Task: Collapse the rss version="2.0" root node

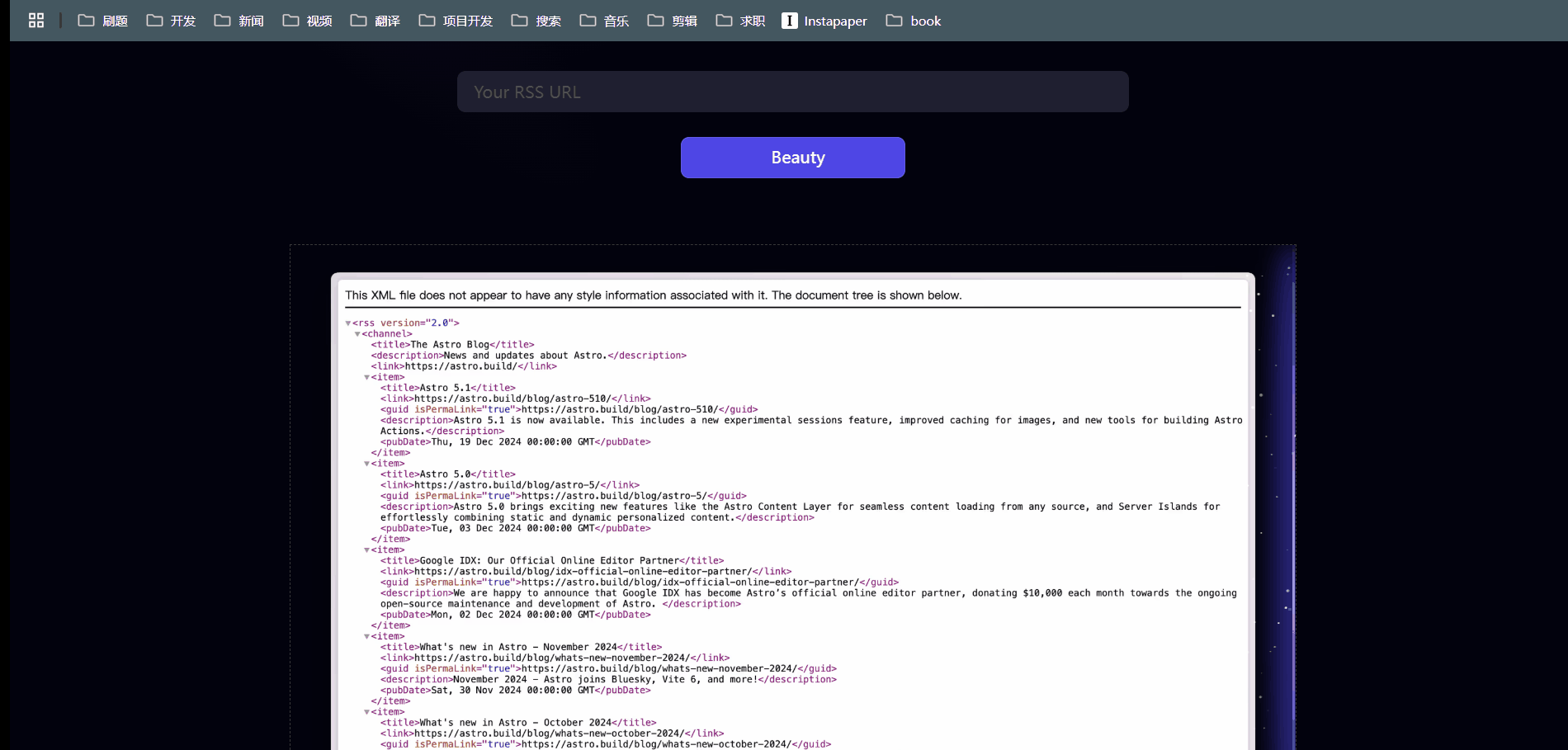Action: point(348,323)
